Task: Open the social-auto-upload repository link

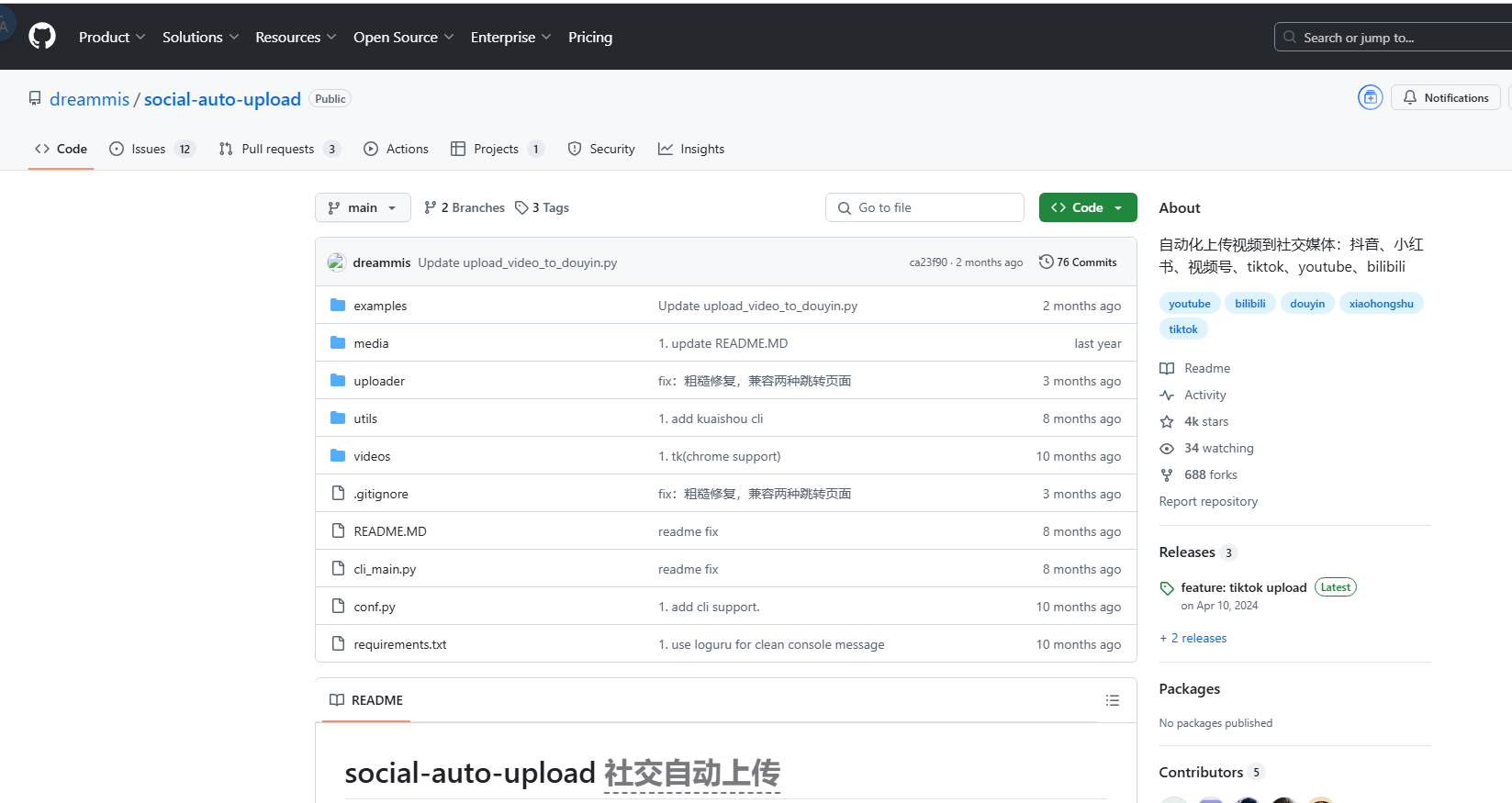Action: 222,99
